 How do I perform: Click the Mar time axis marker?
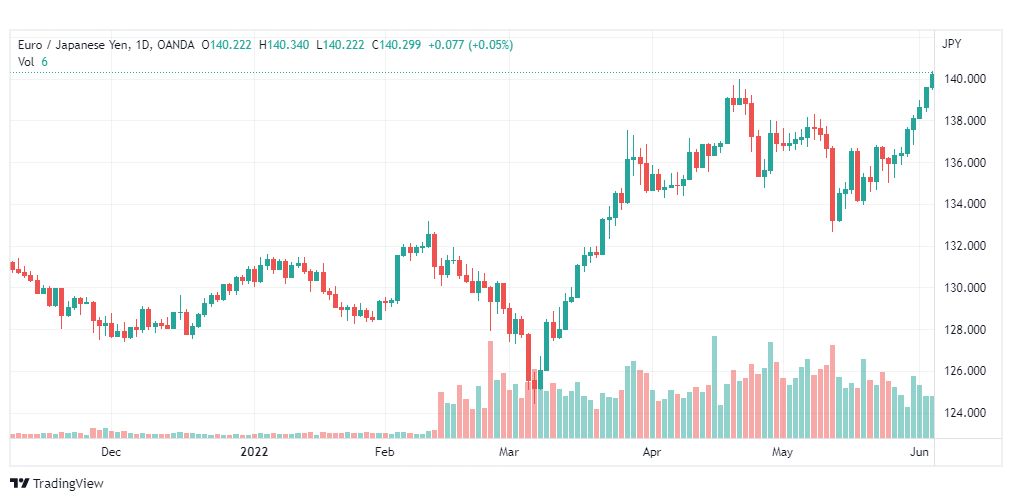point(510,452)
